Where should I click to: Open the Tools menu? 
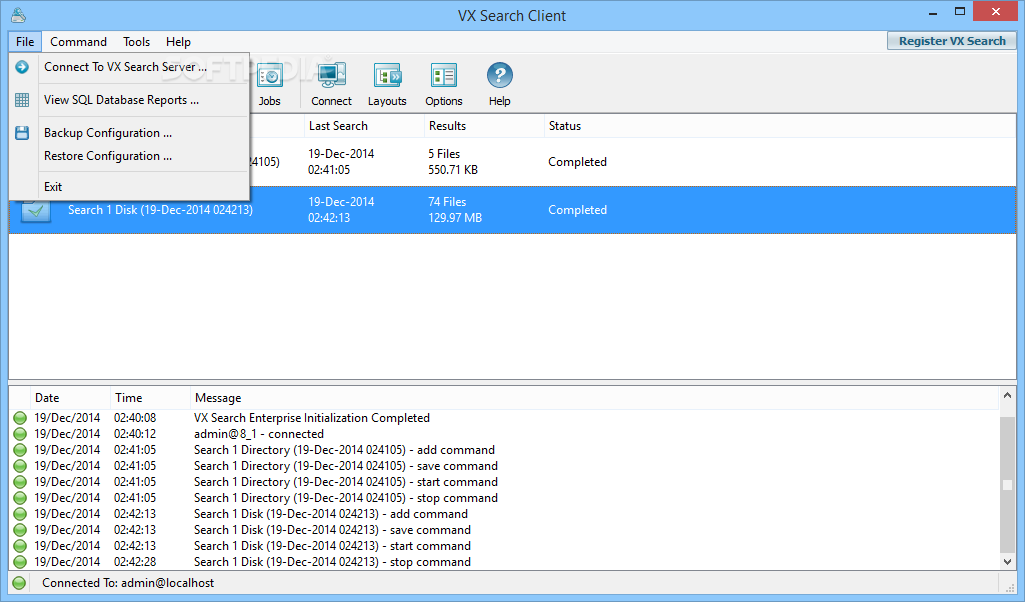pyautogui.click(x=137, y=42)
